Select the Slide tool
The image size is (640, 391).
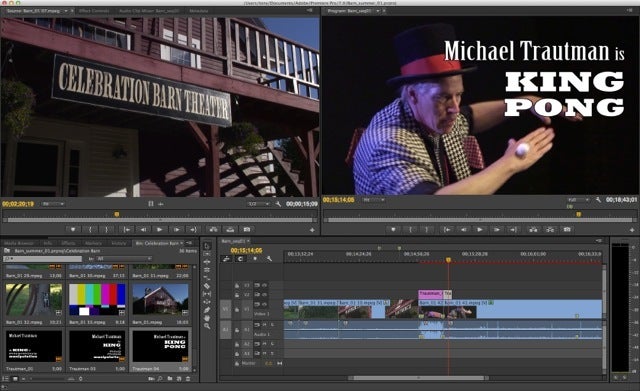click(x=207, y=302)
